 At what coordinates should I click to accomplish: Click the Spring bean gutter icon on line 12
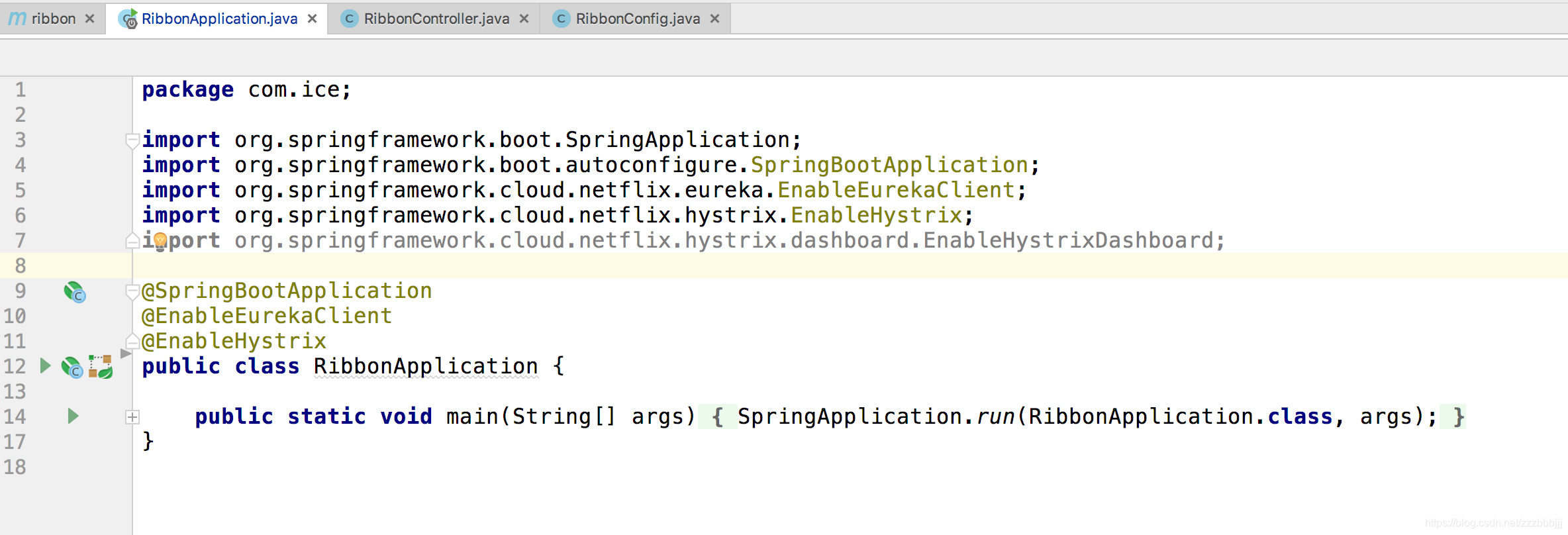(72, 367)
